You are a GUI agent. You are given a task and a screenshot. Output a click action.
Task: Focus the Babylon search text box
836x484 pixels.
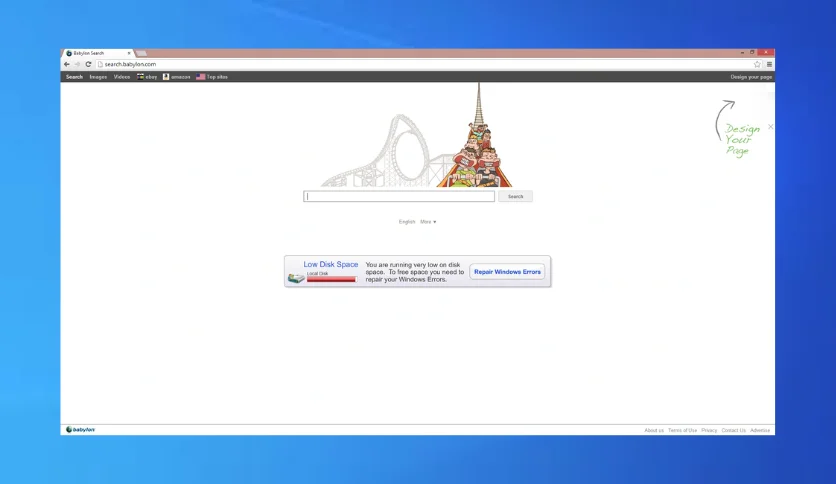point(399,196)
